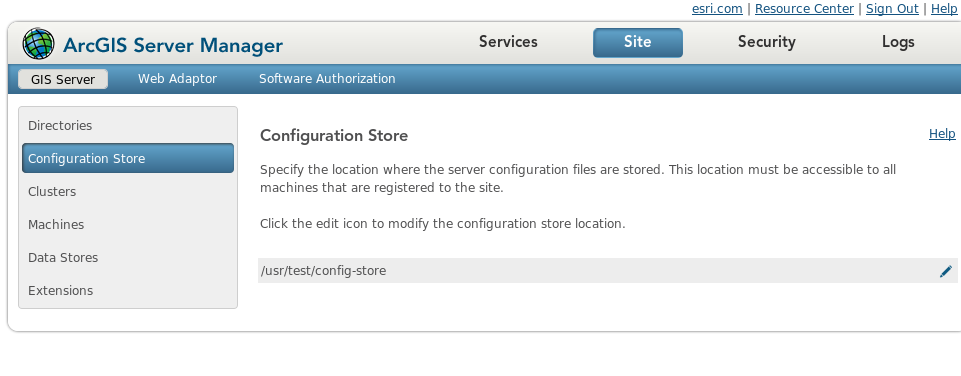Image resolution: width=961 pixels, height=376 pixels.
Task: Select the GIS Server sub-tab
Action: [63, 79]
